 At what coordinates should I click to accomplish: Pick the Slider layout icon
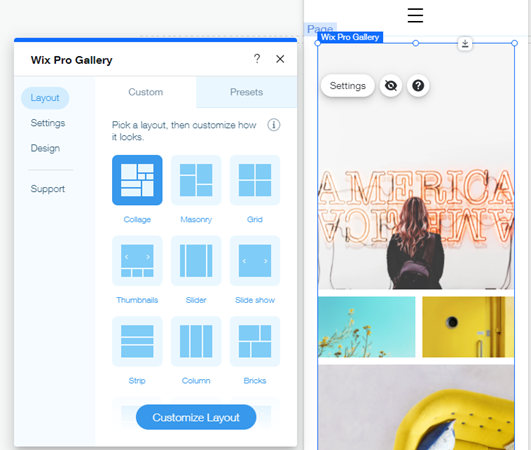pos(196,261)
